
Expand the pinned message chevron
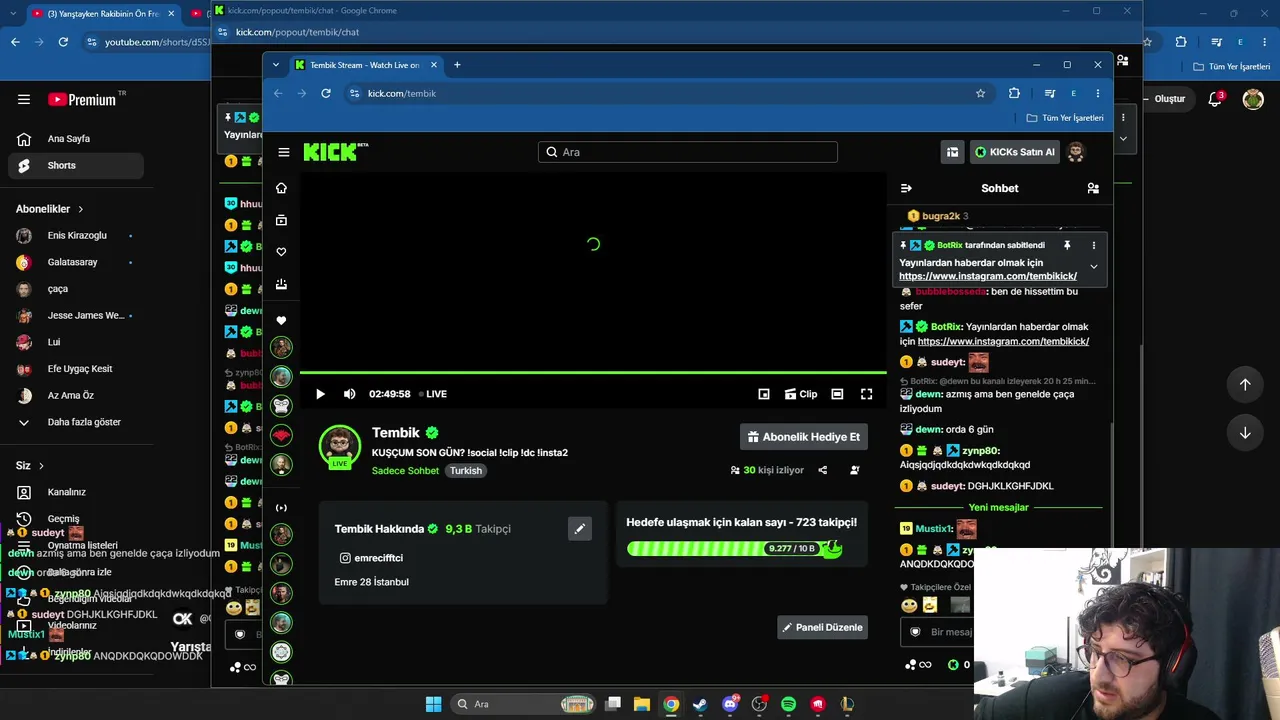point(1093,267)
